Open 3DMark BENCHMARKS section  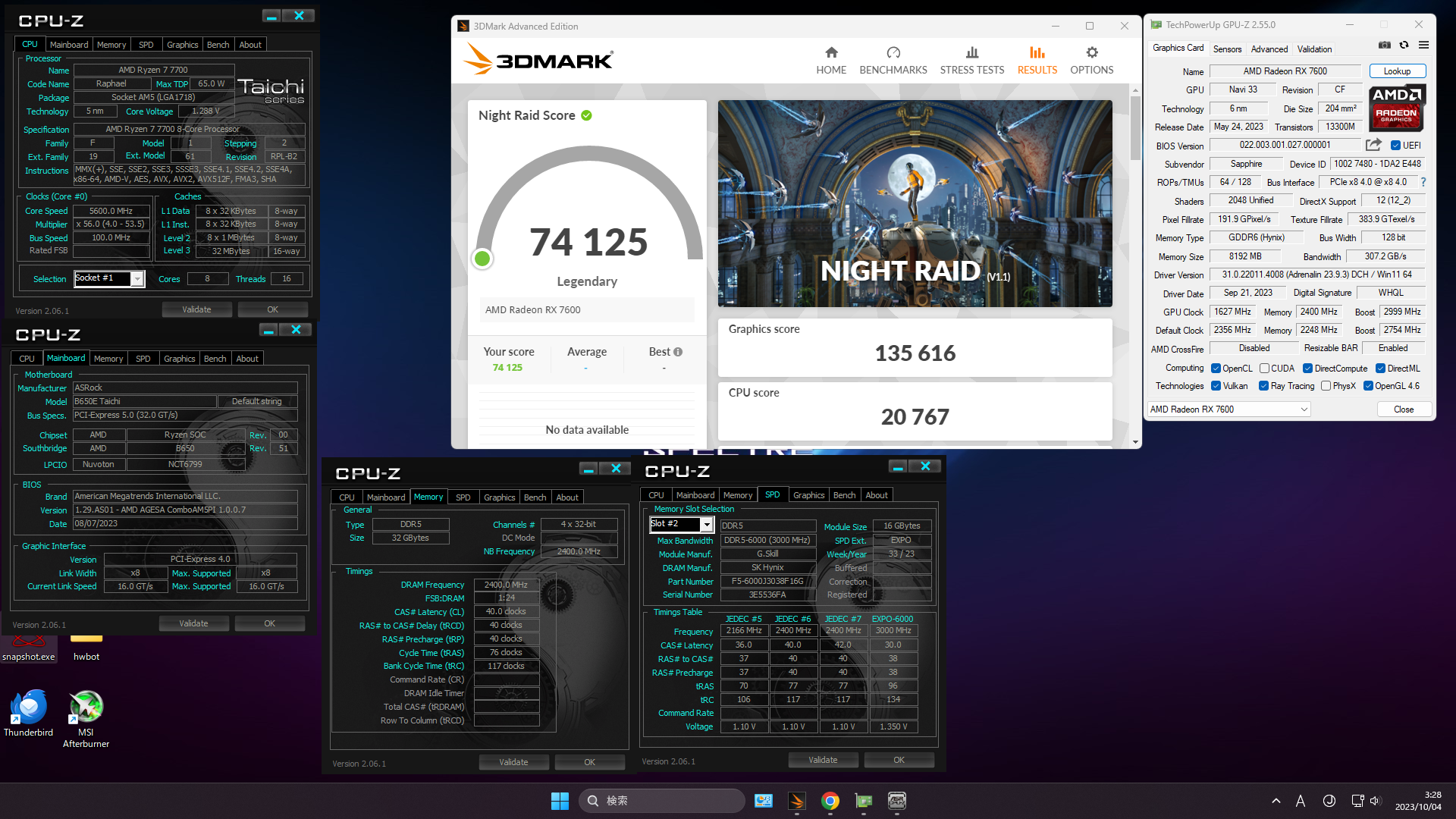click(893, 60)
